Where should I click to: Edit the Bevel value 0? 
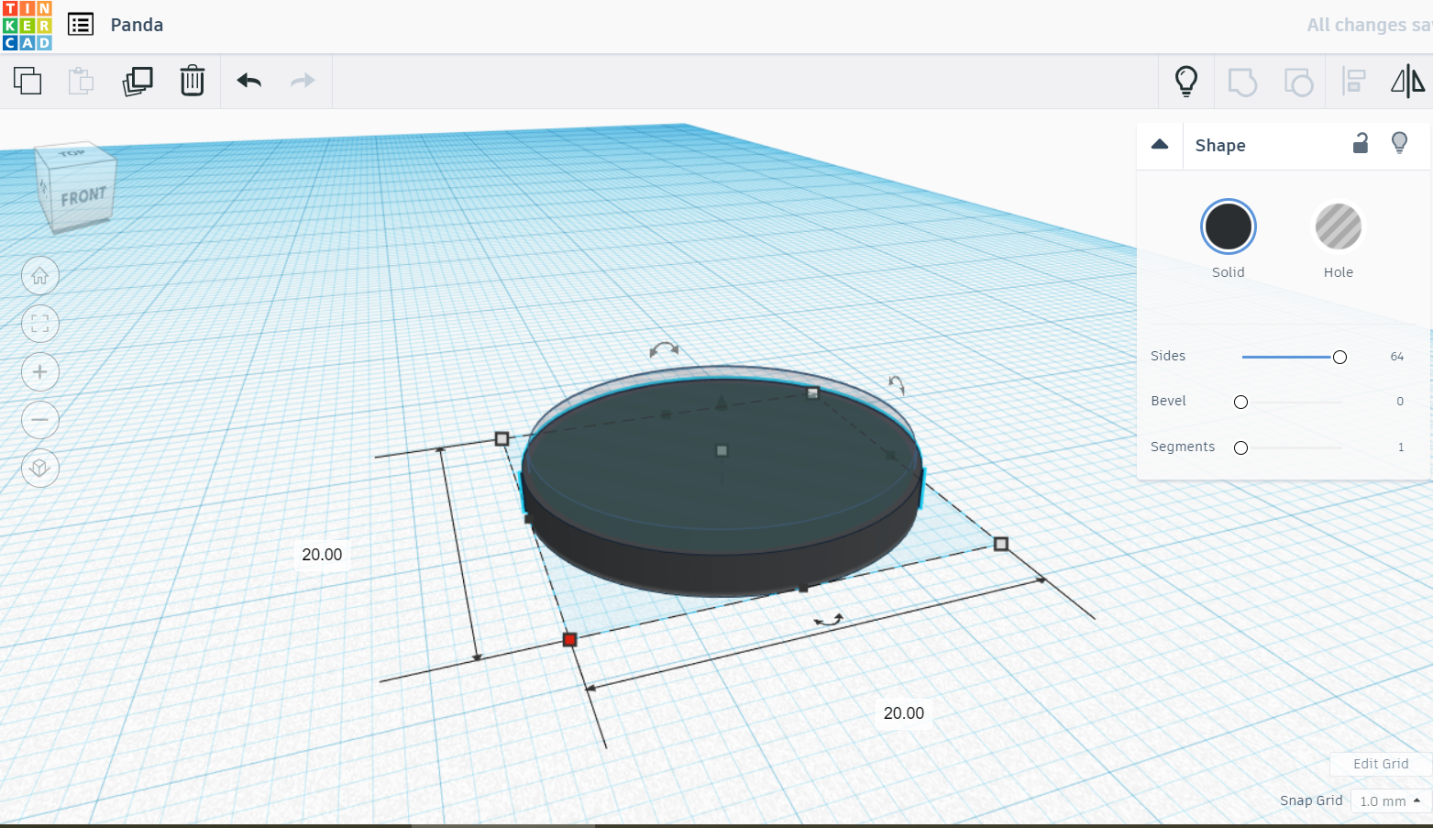click(x=1400, y=401)
